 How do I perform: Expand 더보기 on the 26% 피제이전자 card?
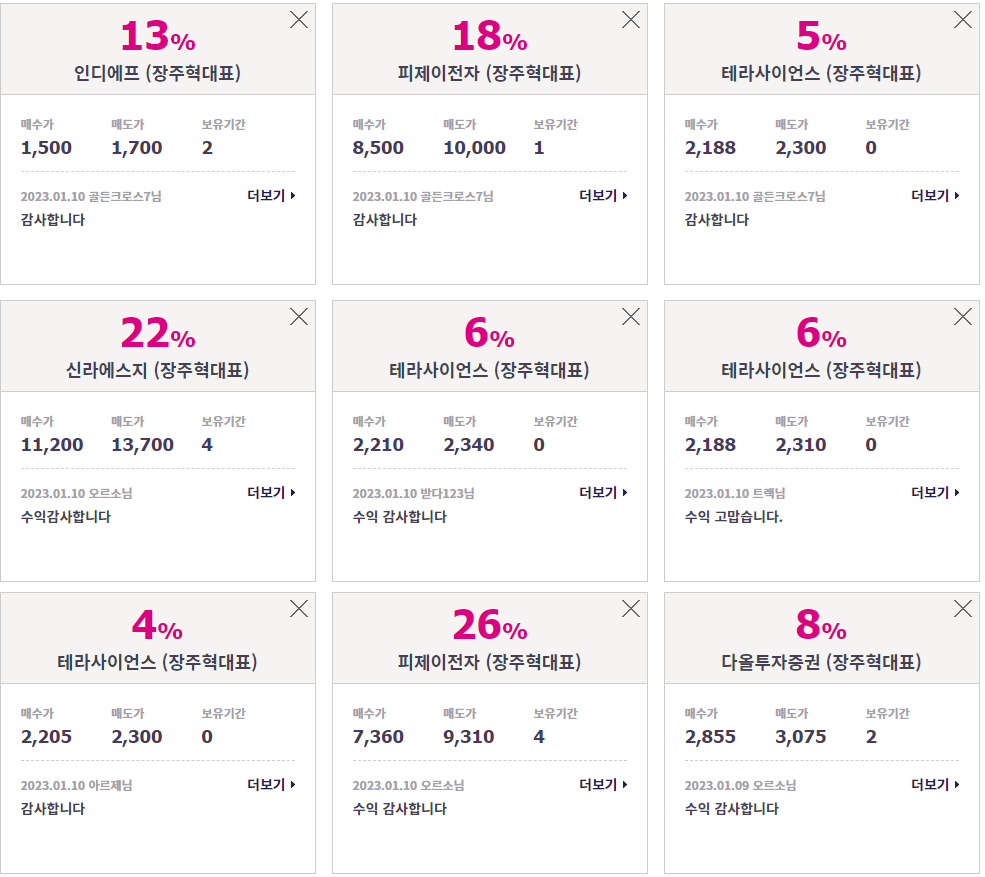click(x=603, y=785)
